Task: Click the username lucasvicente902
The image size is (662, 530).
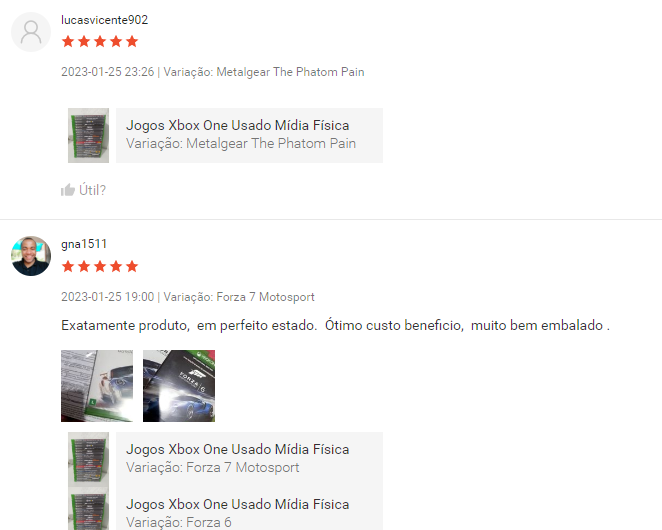Action: click(104, 20)
